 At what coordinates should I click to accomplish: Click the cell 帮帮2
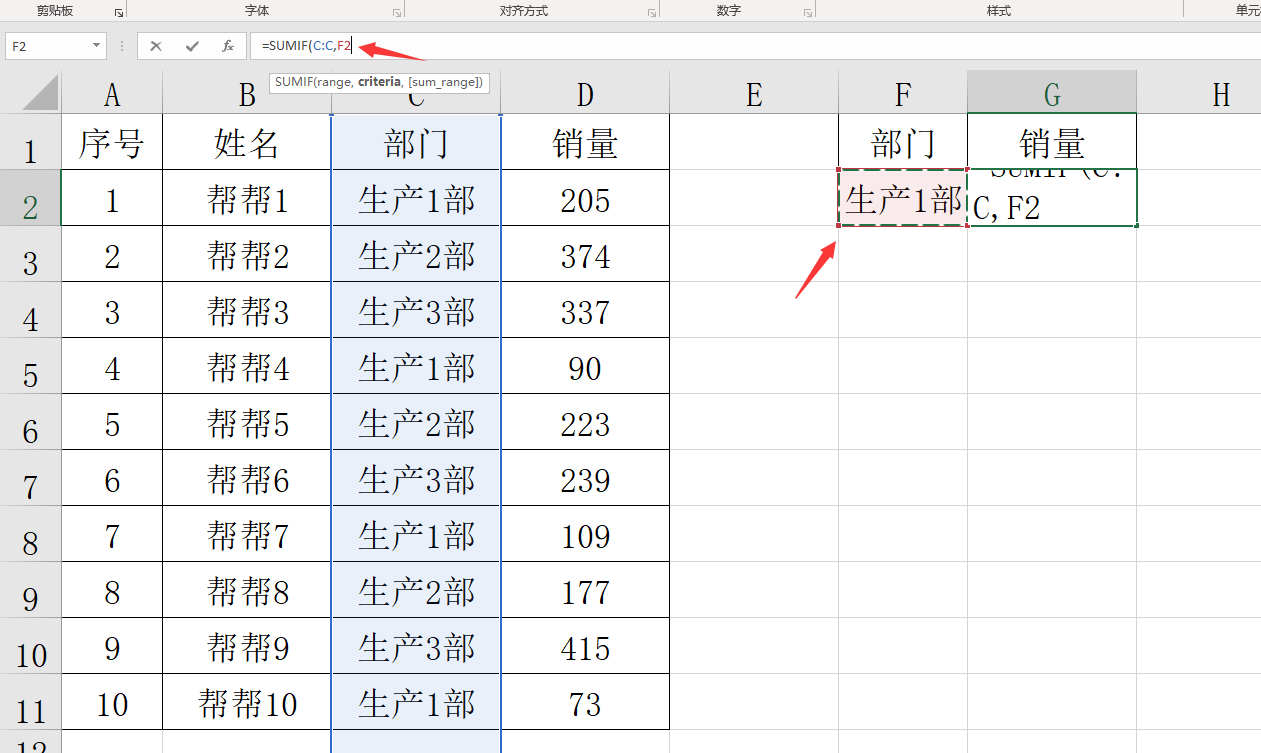coord(247,254)
